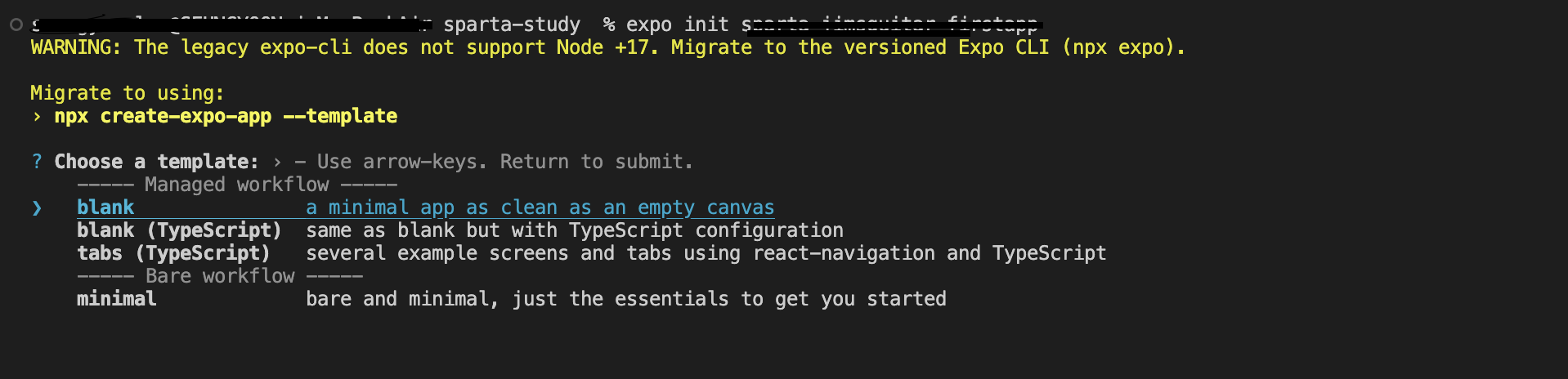The height and width of the screenshot is (379, 1568).
Task: Click the blue selection pointer beside blank
Action: [37, 208]
